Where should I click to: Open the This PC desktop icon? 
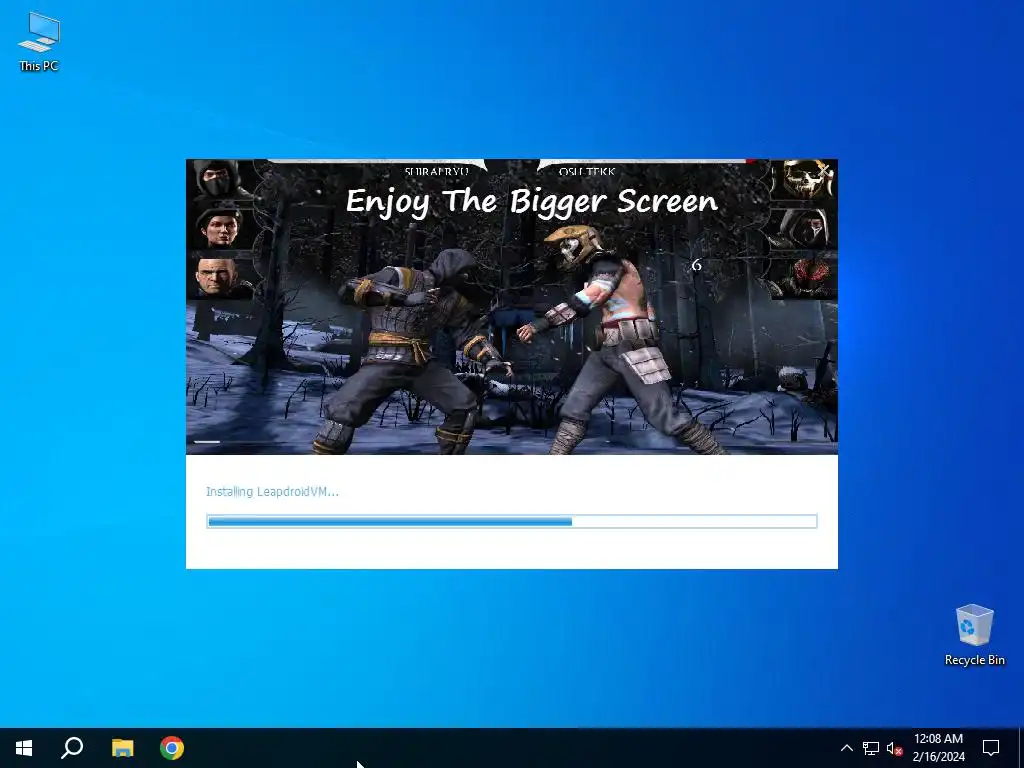(x=39, y=42)
